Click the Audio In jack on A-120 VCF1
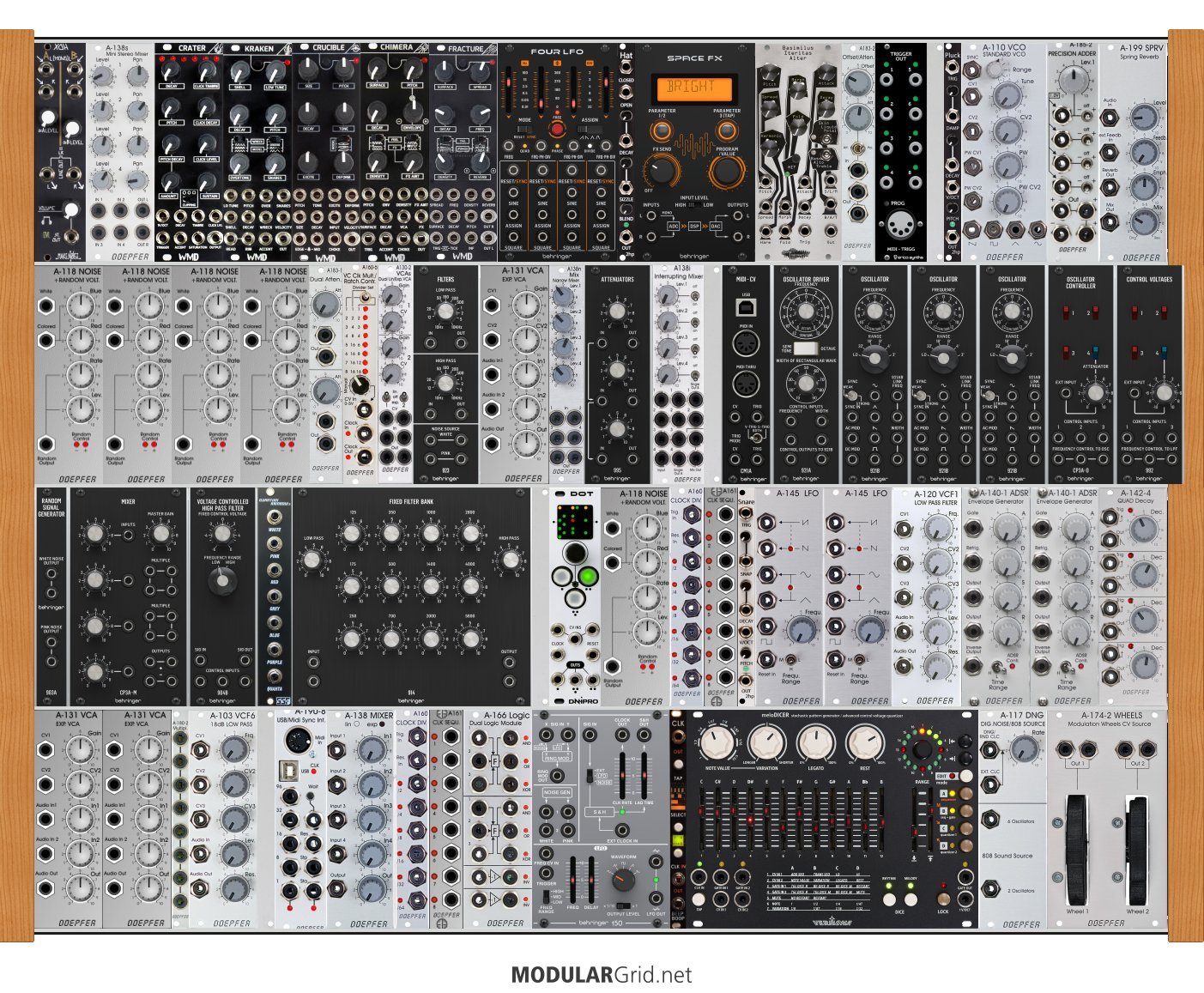 point(905,630)
